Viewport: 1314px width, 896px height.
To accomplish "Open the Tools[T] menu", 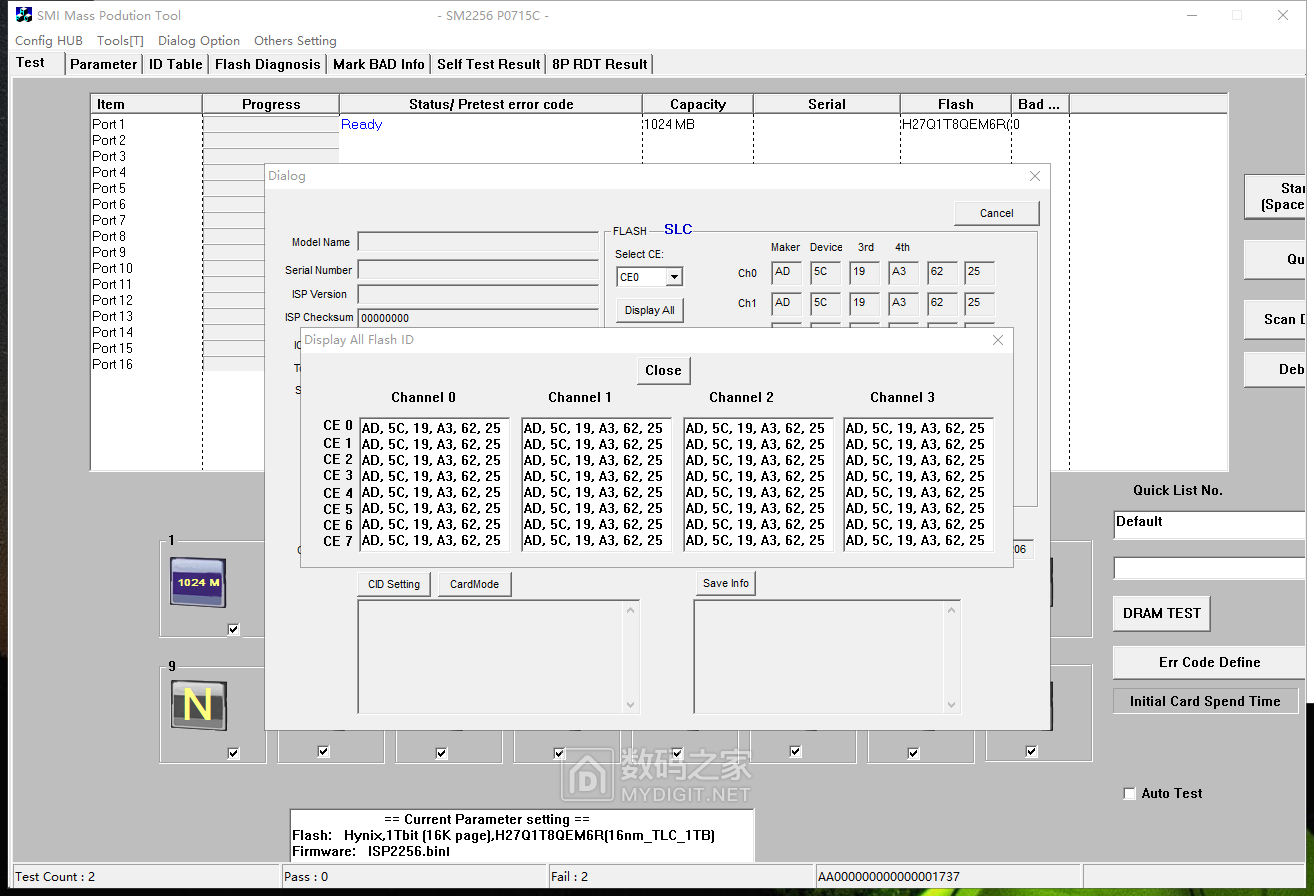I will point(120,41).
